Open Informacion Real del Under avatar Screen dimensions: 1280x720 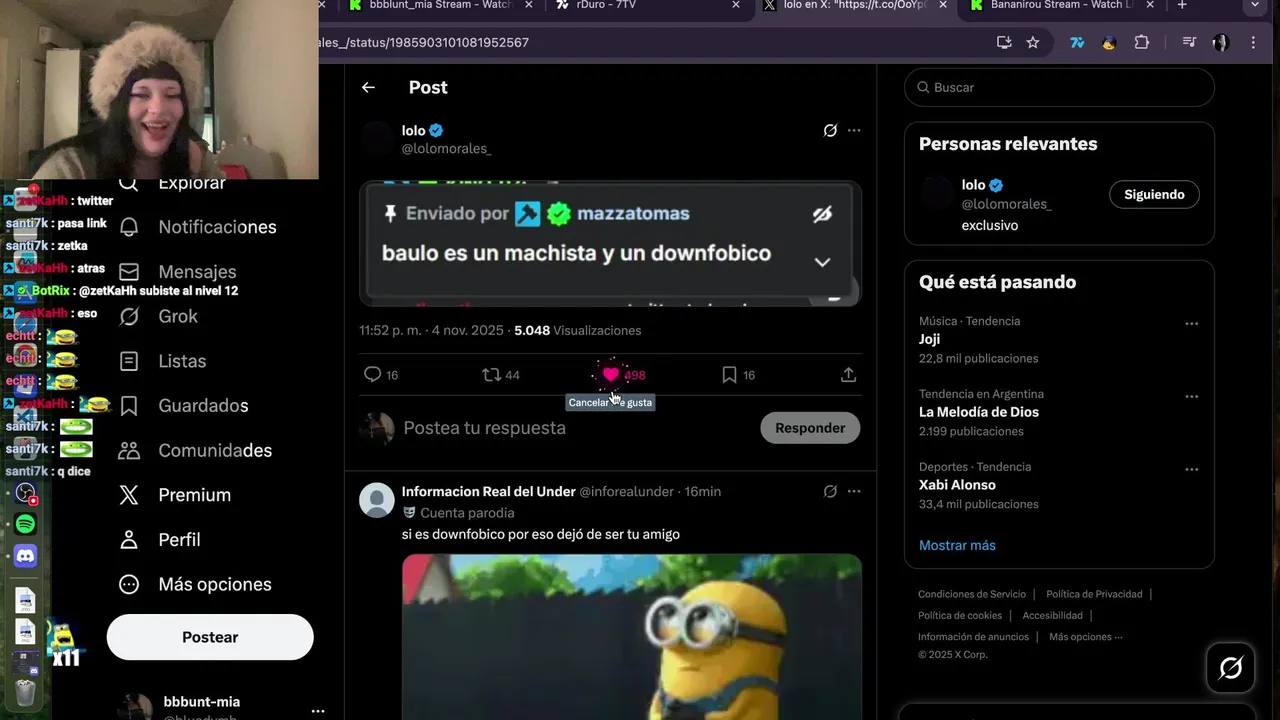377,500
